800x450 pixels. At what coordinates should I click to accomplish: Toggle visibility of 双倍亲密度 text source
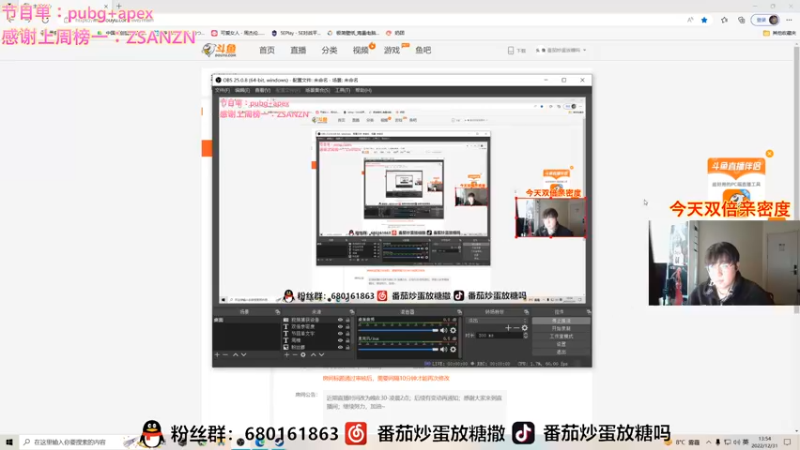[340, 327]
